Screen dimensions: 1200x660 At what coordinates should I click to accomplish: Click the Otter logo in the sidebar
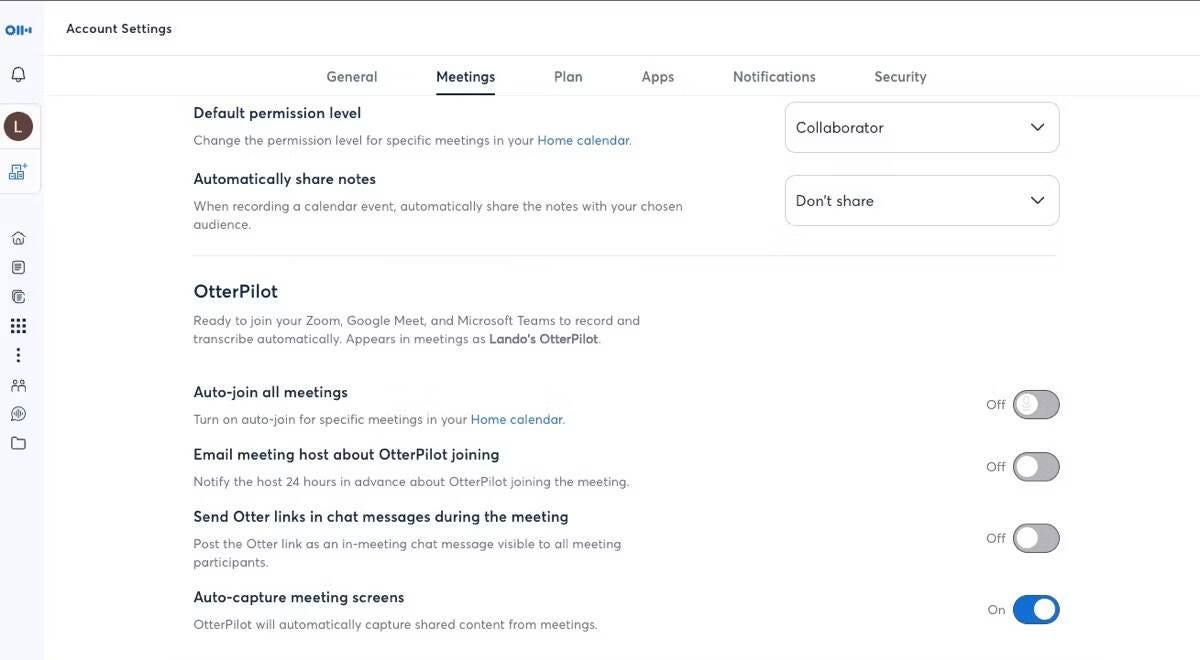[18, 30]
